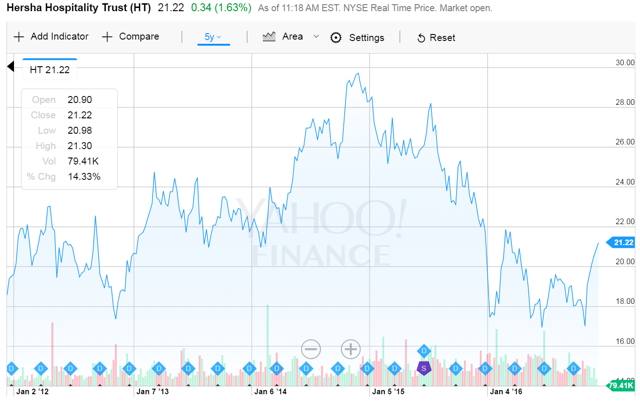The image size is (640, 404).
Task: Click the Vol value 79.41K in the info box
Action: pyautogui.click(x=83, y=161)
